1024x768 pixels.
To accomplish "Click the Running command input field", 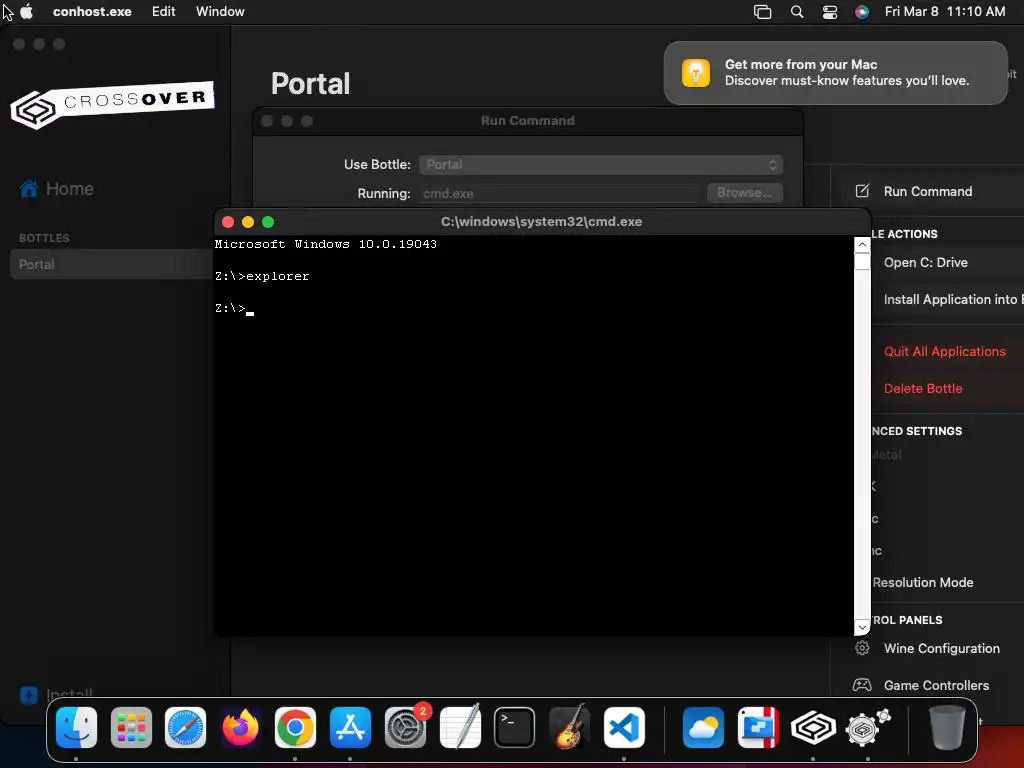I will point(560,193).
